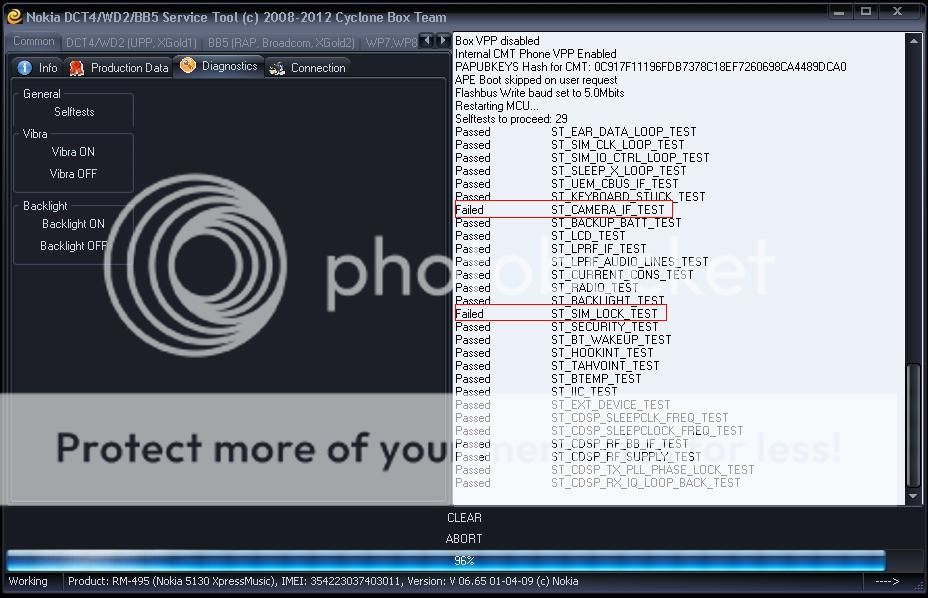Image resolution: width=928 pixels, height=598 pixels.
Task: Click the ST_LCD_TEST result row
Action: pos(540,236)
